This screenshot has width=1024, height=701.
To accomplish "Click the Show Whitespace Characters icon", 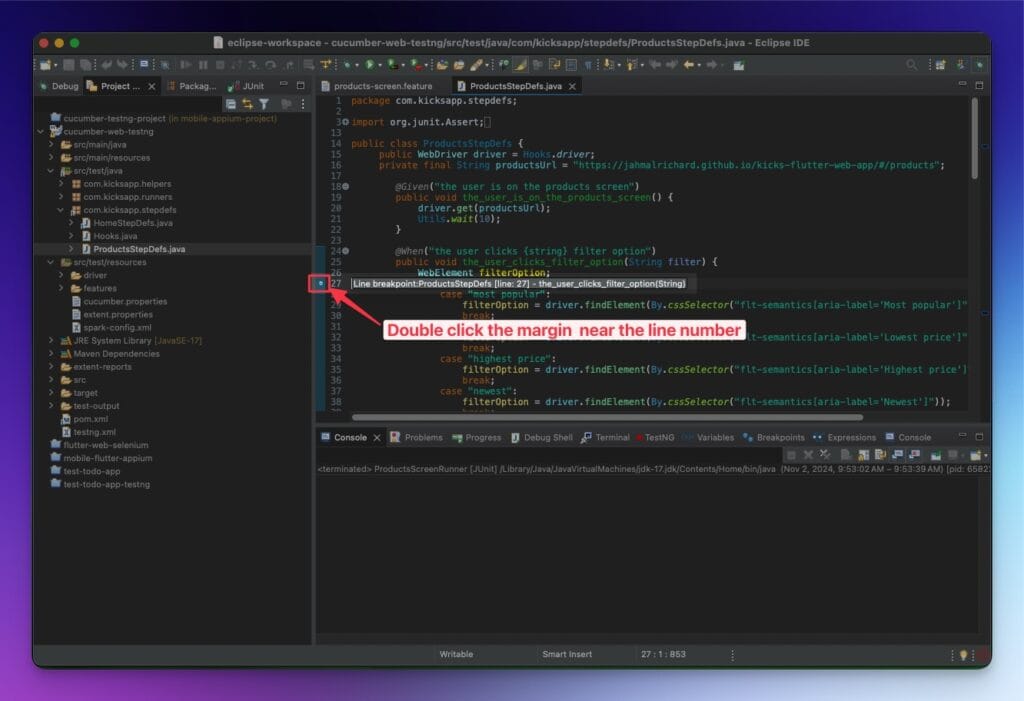I will click(x=588, y=65).
